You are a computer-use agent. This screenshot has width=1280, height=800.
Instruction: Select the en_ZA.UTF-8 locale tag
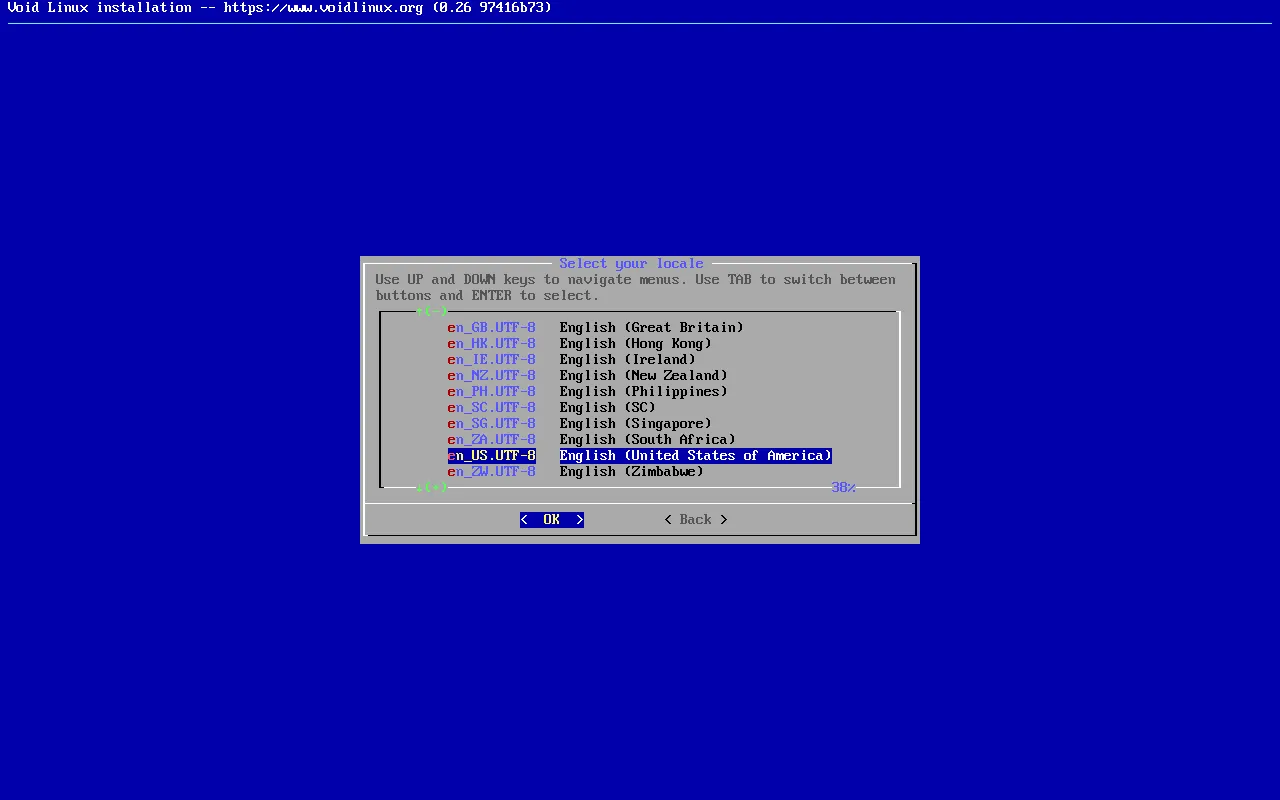point(492,440)
